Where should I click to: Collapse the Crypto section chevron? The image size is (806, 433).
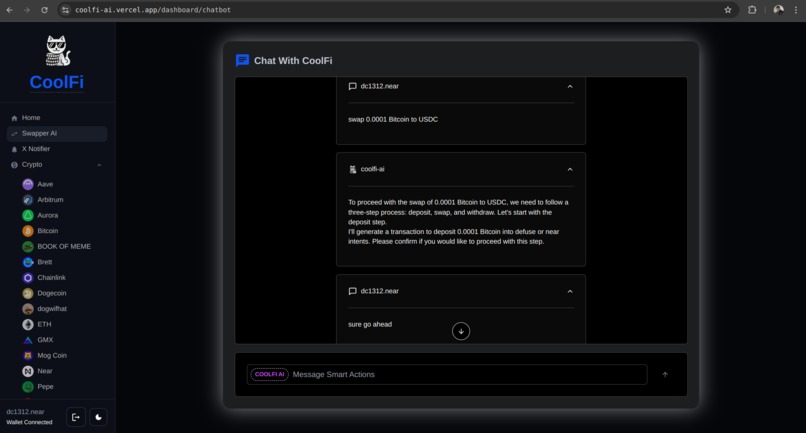tap(99, 165)
